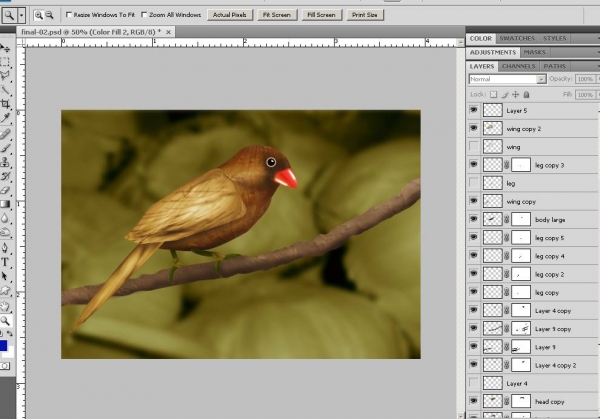Select the Layer 9 copy layer name
The height and width of the screenshot is (419, 600).
point(553,329)
